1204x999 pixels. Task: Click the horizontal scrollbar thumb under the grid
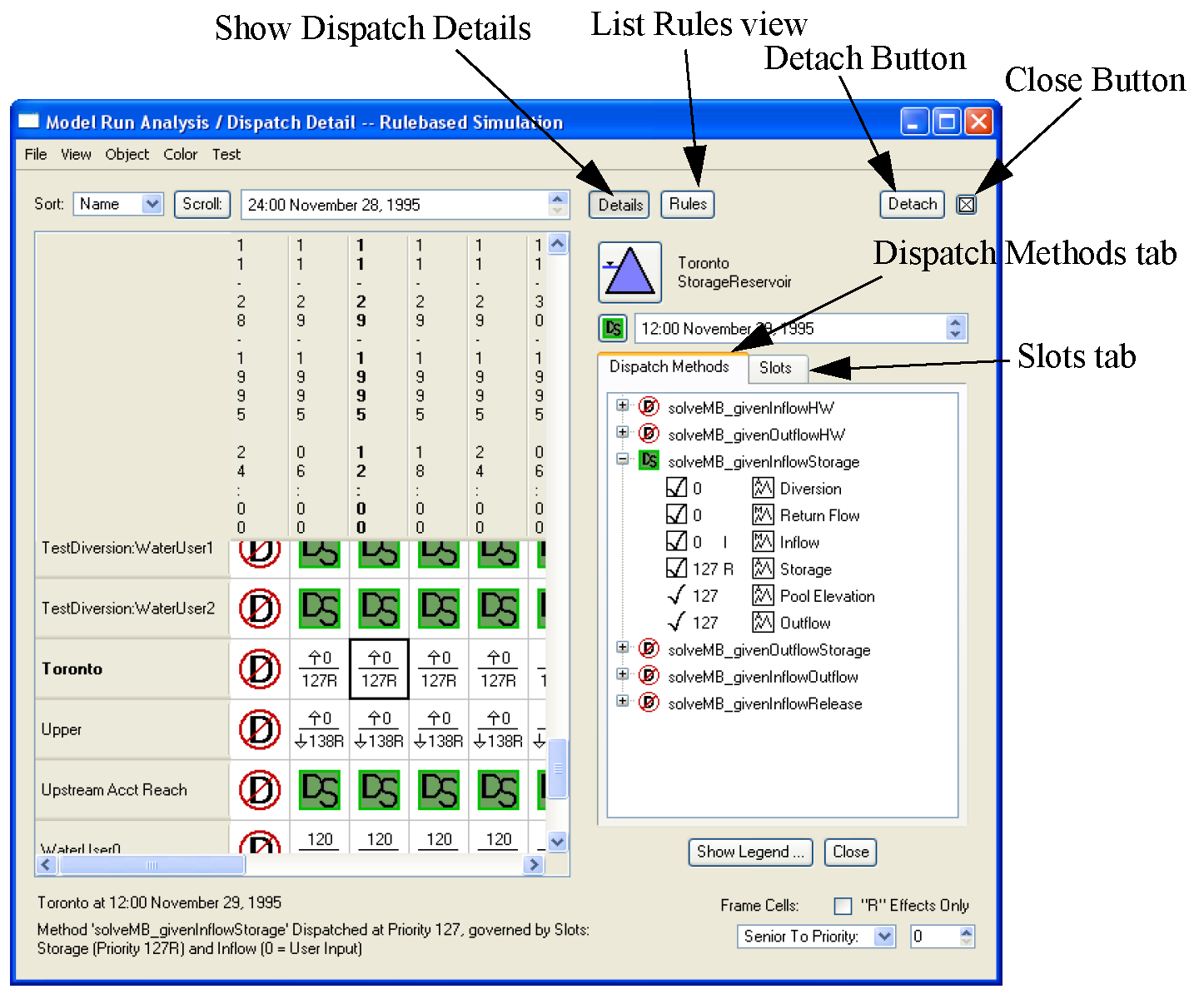coord(152,865)
